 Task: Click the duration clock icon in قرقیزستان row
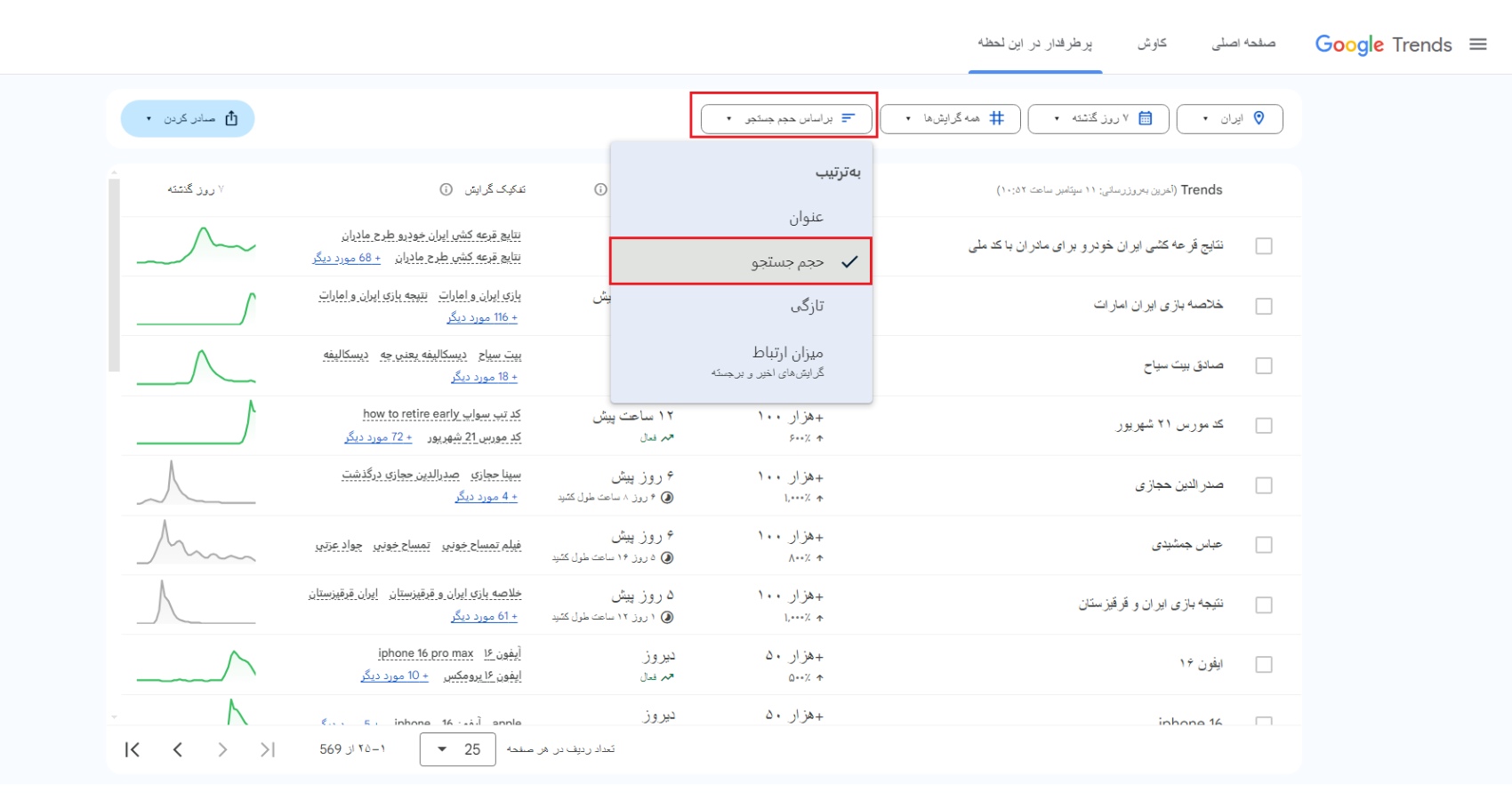click(x=667, y=617)
